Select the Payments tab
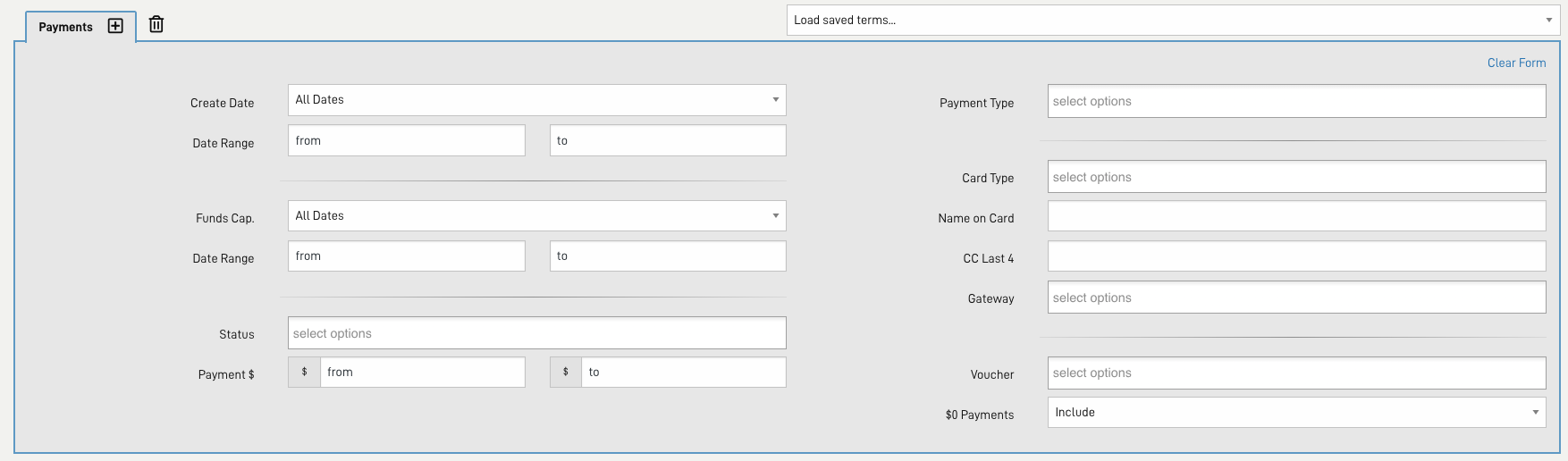Screen dimensions: 1568x461 tap(65, 27)
